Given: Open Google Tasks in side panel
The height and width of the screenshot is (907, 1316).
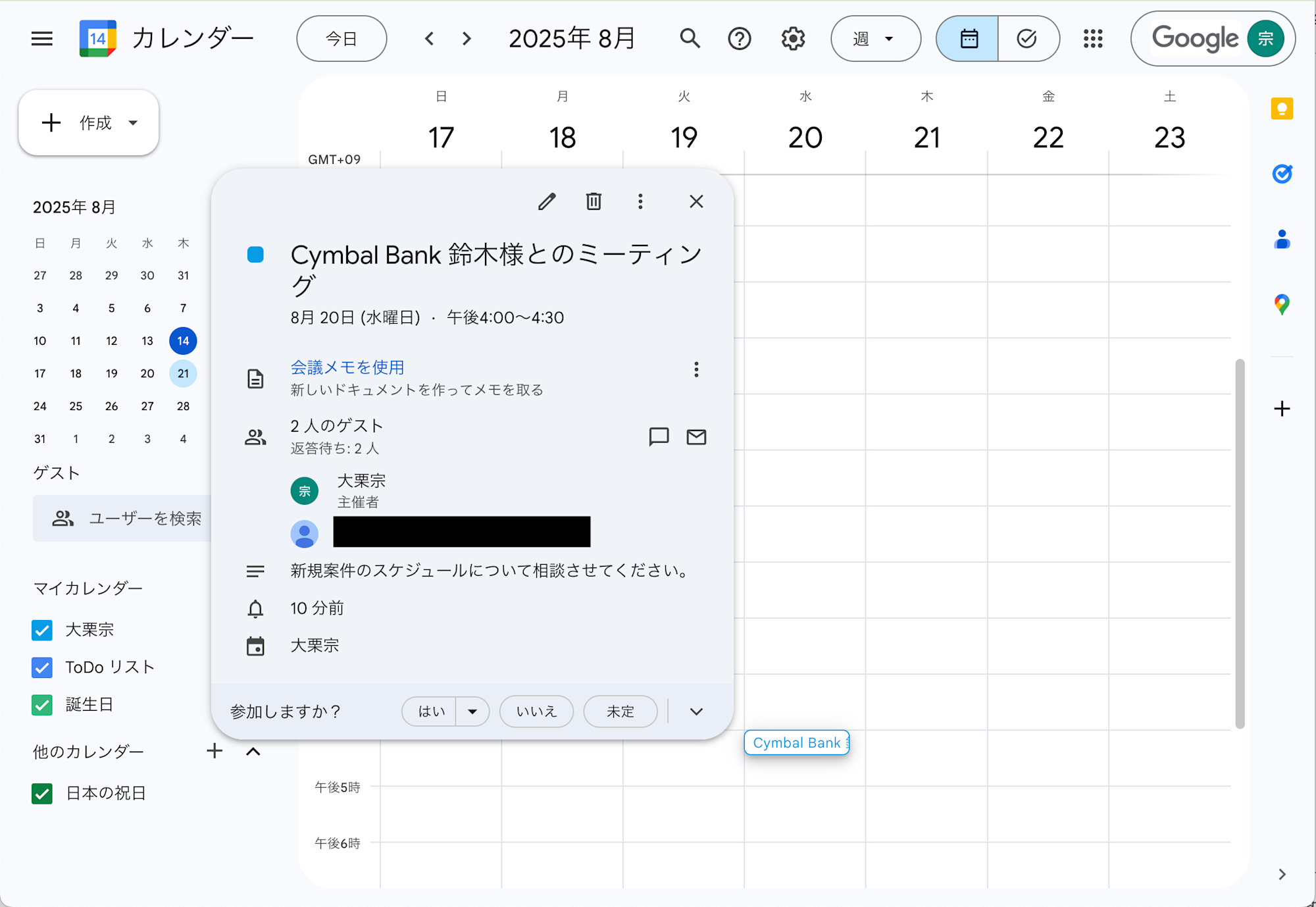Looking at the screenshot, I should coord(1282,174).
